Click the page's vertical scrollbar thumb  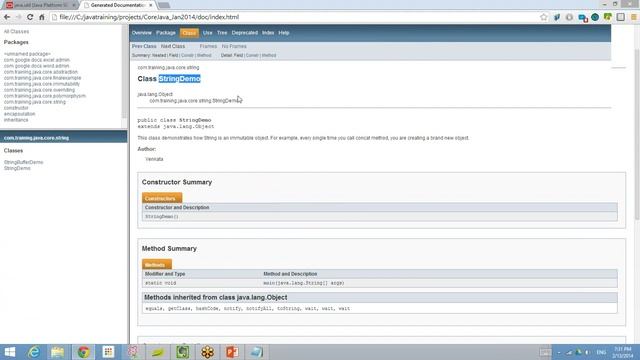637,135
